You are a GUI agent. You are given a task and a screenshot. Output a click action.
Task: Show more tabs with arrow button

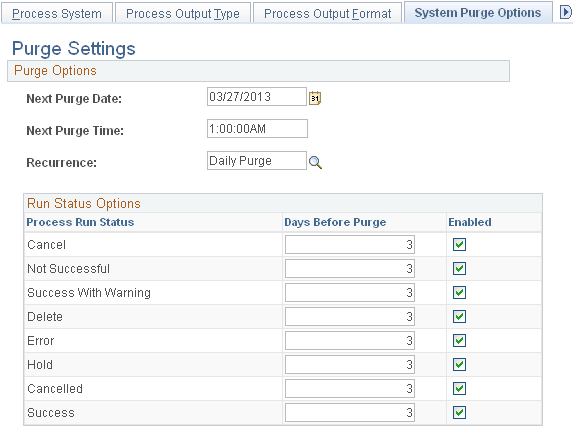pos(566,13)
